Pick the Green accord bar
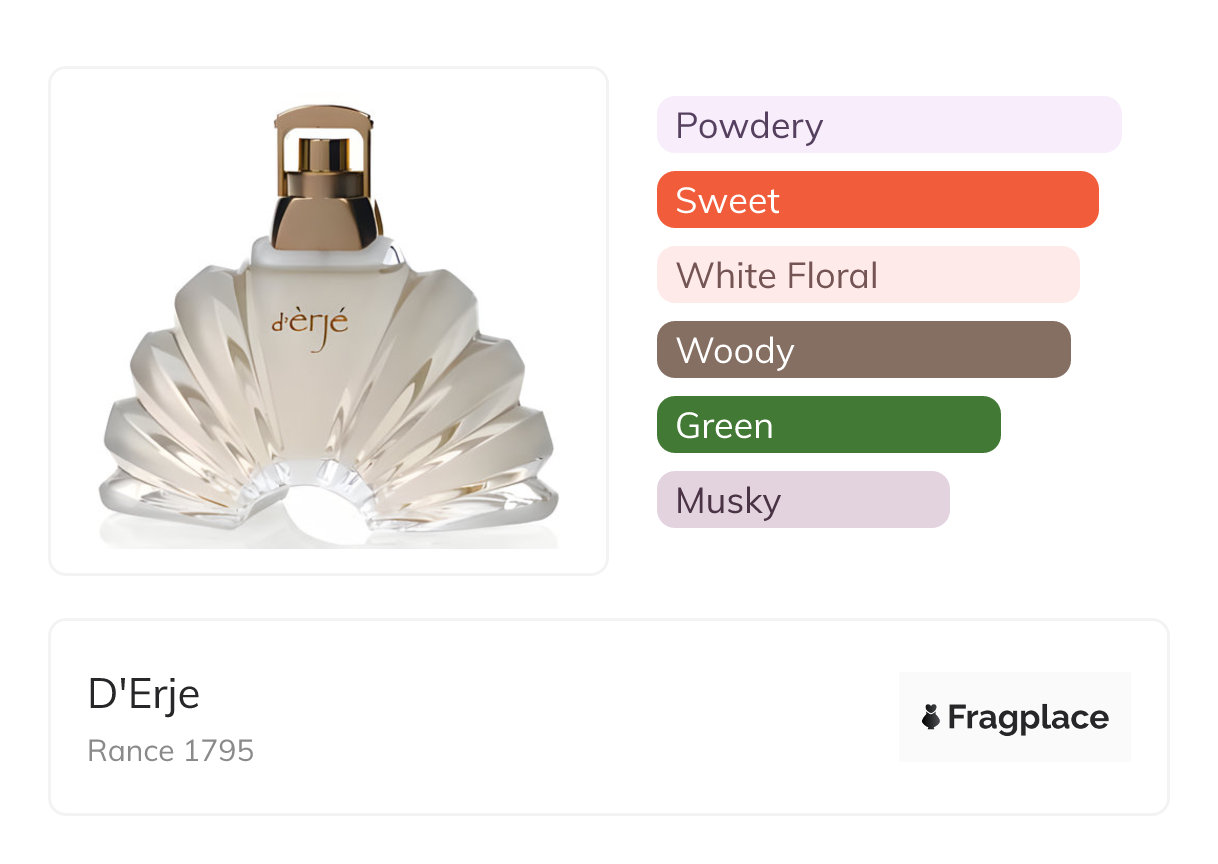 pyautogui.click(x=828, y=425)
